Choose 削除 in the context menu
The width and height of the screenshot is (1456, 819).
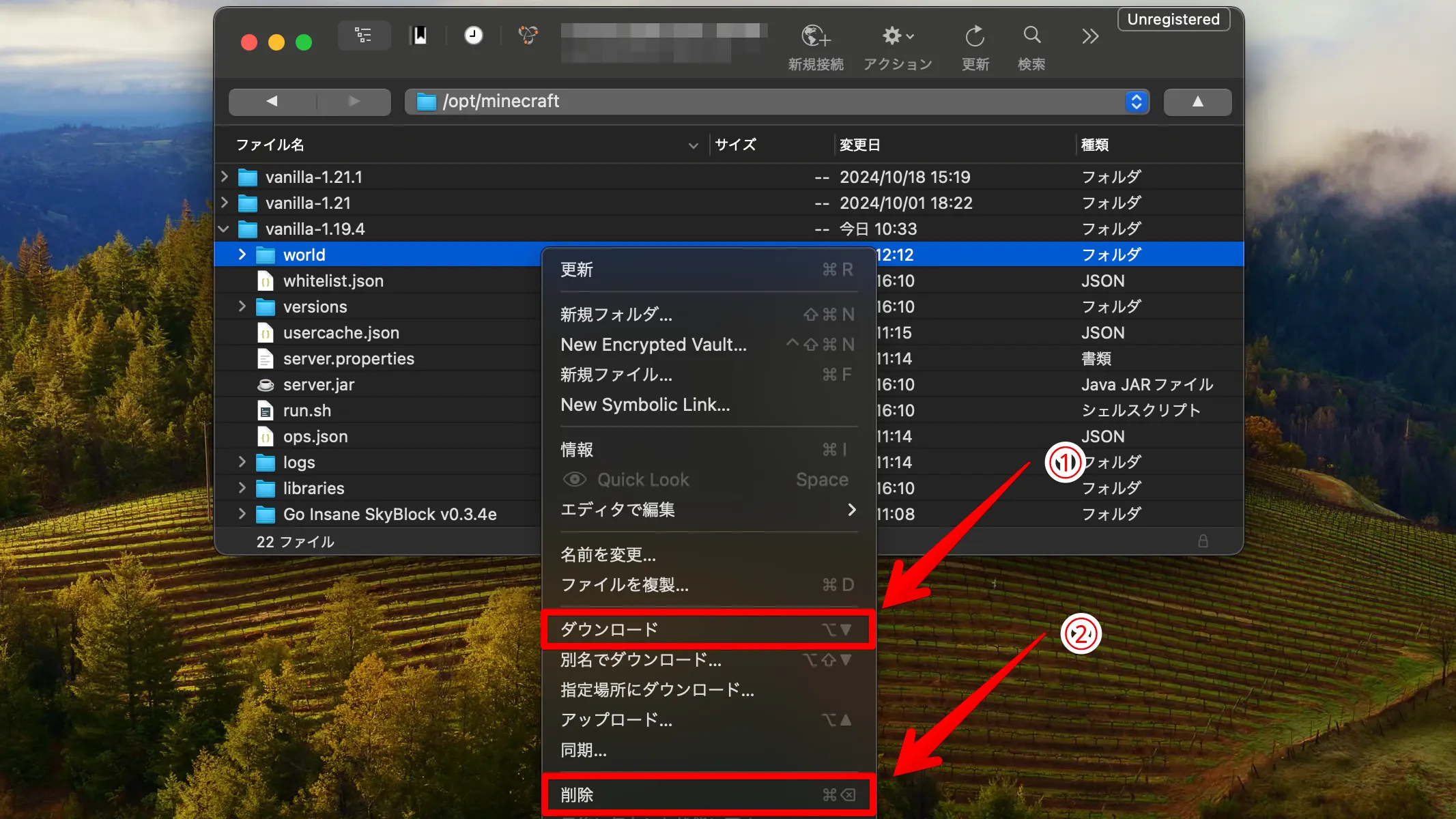pyautogui.click(x=708, y=795)
